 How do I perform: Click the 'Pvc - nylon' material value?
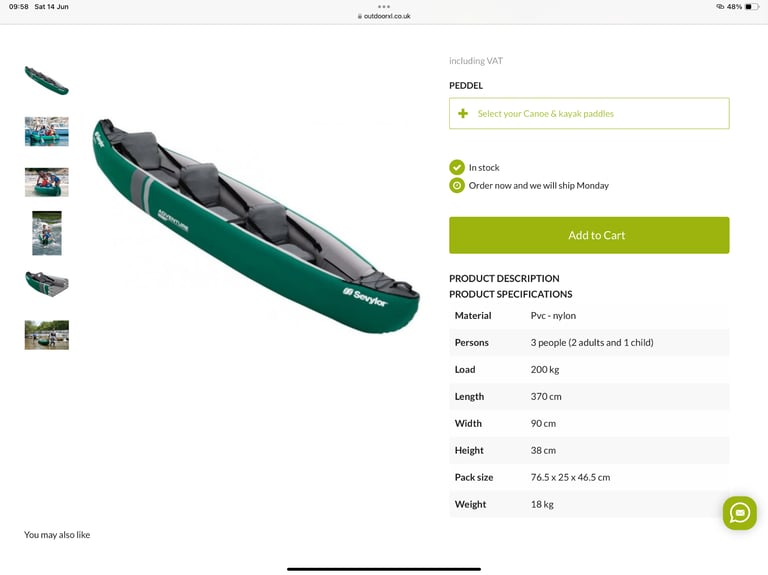pos(553,315)
